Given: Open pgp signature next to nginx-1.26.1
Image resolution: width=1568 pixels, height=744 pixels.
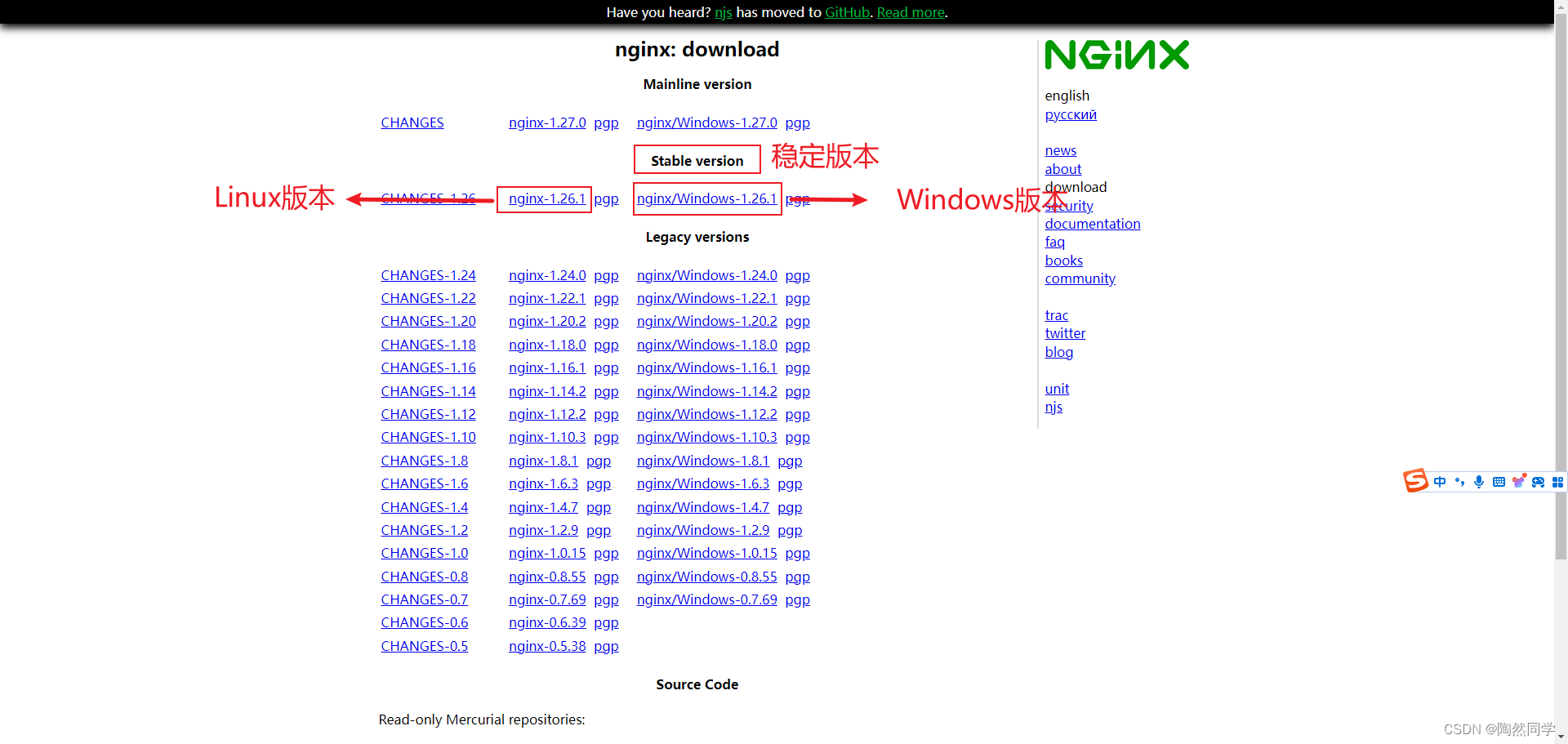Looking at the screenshot, I should pos(606,198).
